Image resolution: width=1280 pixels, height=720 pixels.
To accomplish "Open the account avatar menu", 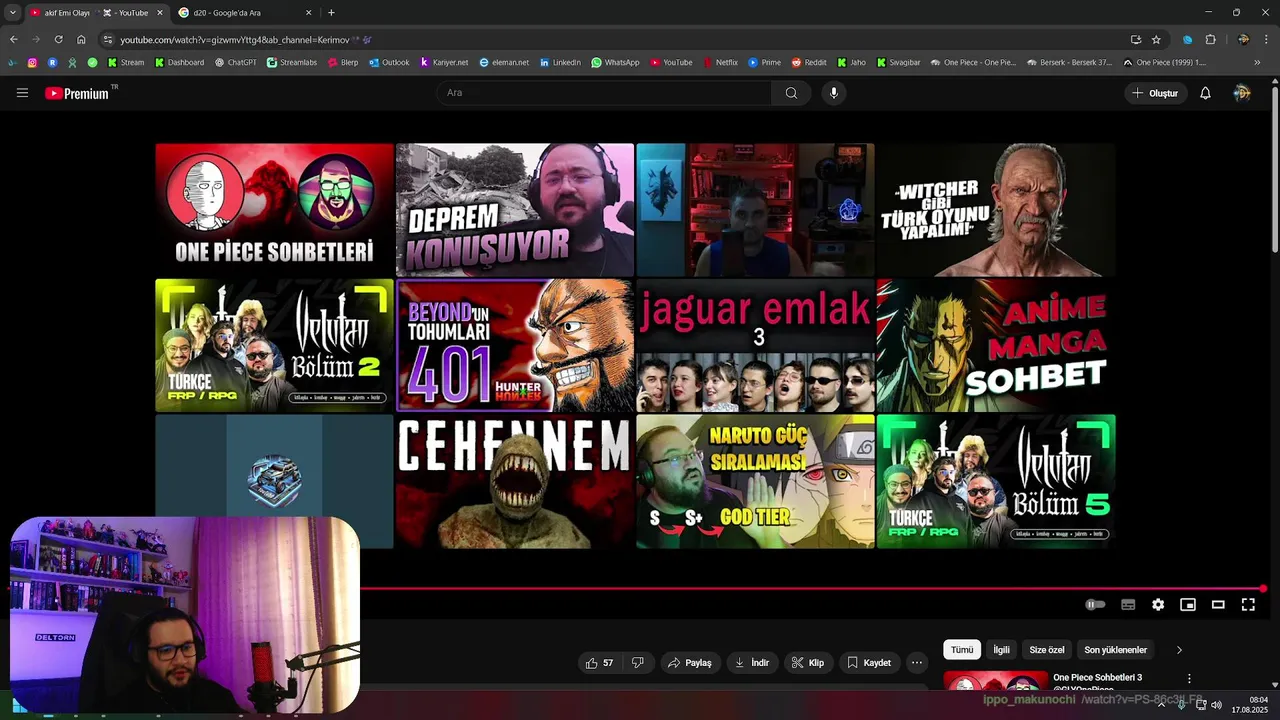I will [x=1242, y=93].
